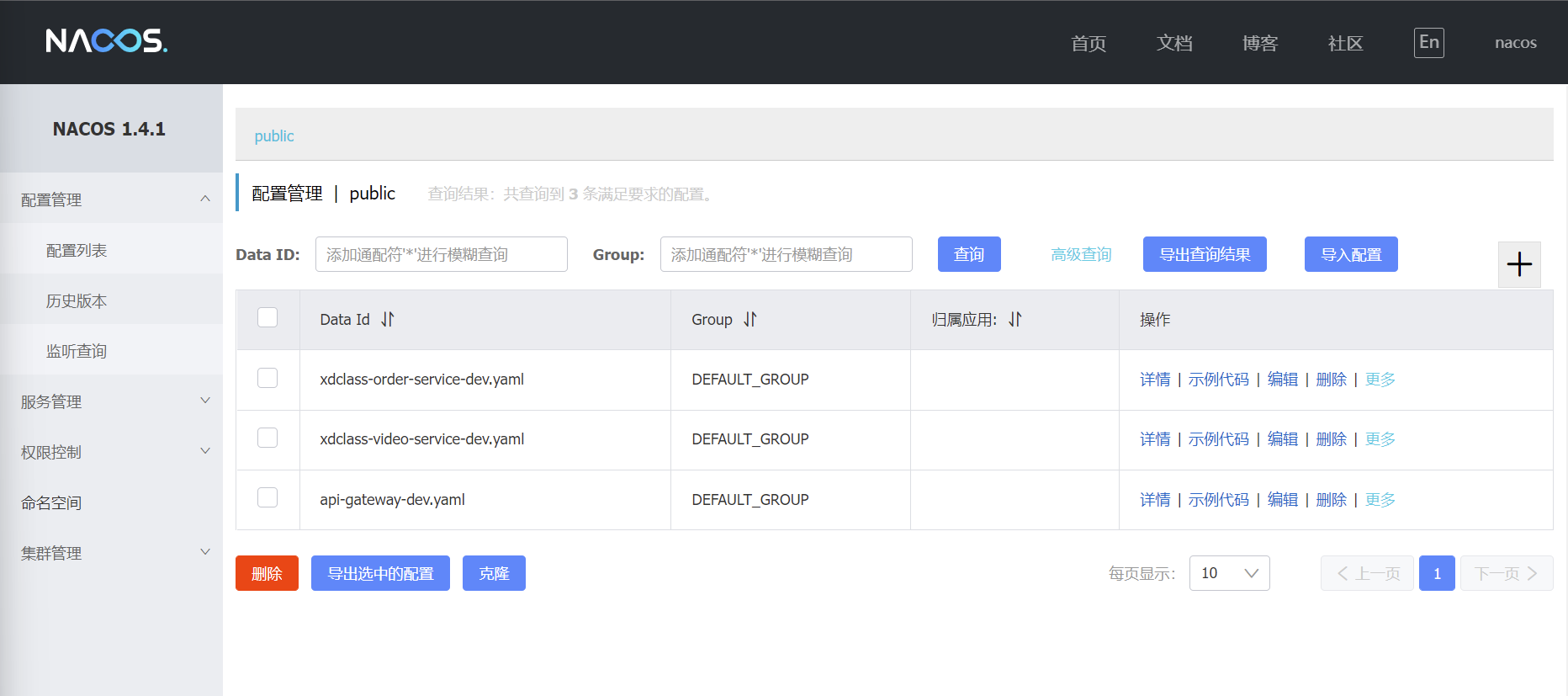
Task: Focus the Data ID search field
Action: [442, 254]
